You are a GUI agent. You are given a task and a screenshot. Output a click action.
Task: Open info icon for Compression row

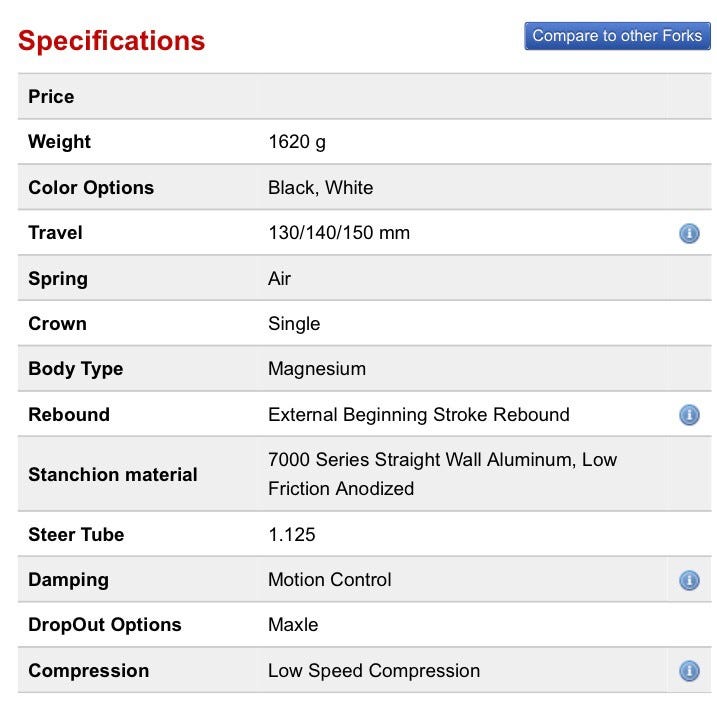coord(689,671)
